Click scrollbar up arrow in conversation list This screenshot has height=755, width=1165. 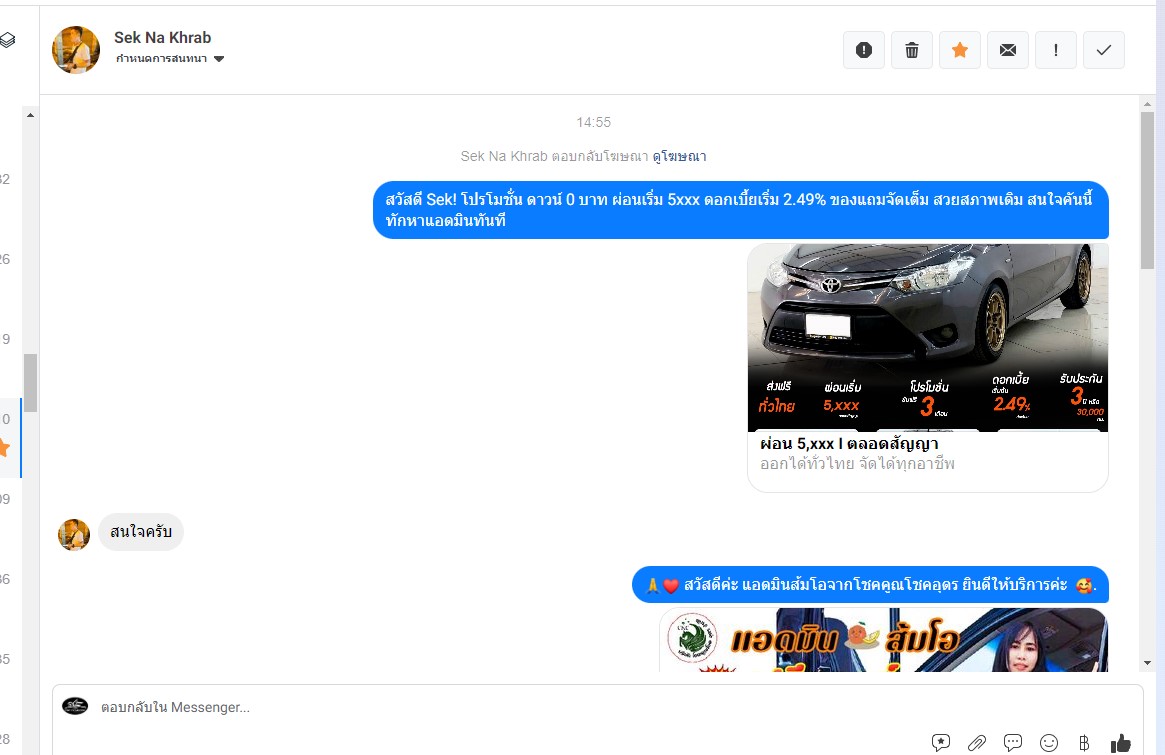(x=30, y=115)
